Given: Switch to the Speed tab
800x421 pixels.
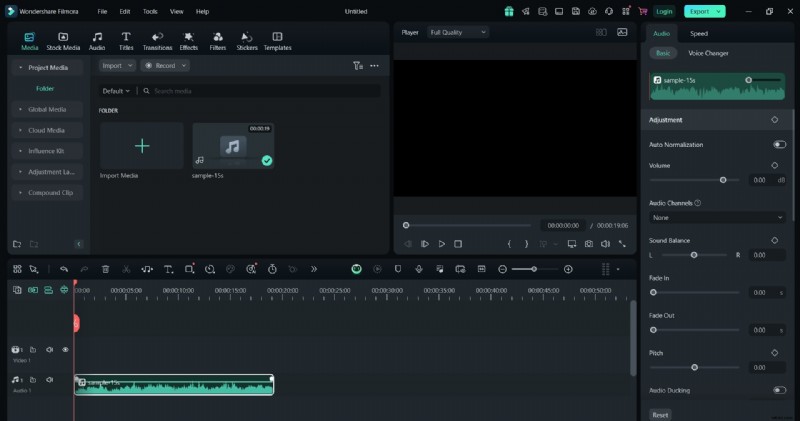Looking at the screenshot, I should [698, 34].
